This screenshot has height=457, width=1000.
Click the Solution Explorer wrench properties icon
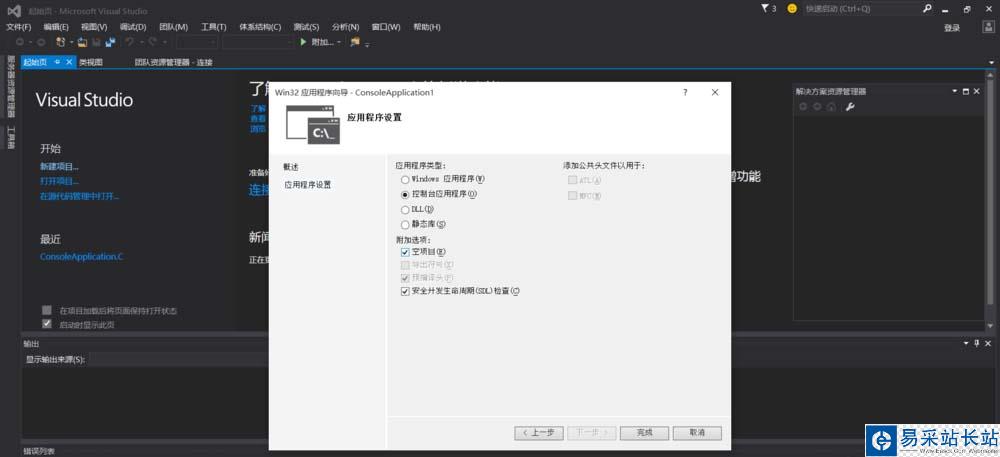coord(849,106)
